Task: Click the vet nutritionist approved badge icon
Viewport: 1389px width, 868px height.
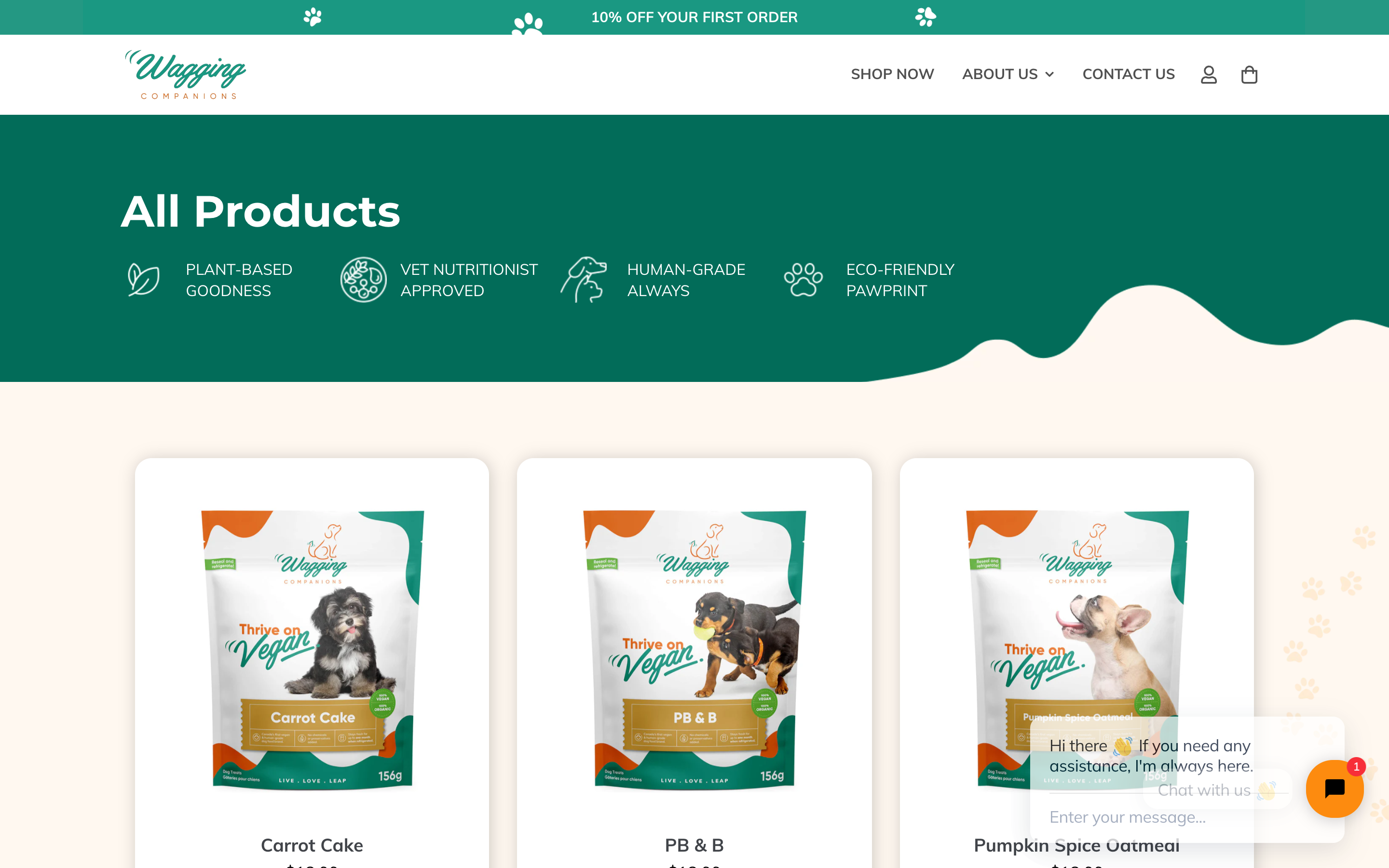Action: (363, 280)
